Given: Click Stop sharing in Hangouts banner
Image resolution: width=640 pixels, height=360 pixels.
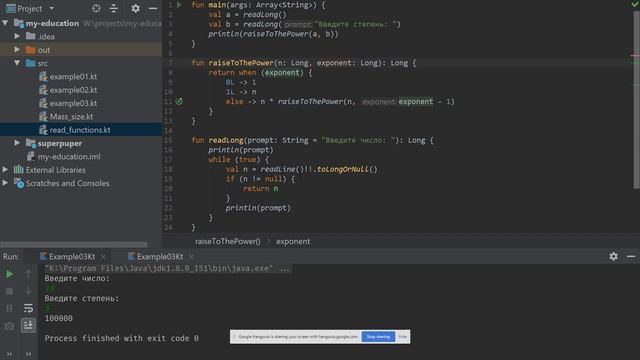Looking at the screenshot, I should click(x=378, y=337).
